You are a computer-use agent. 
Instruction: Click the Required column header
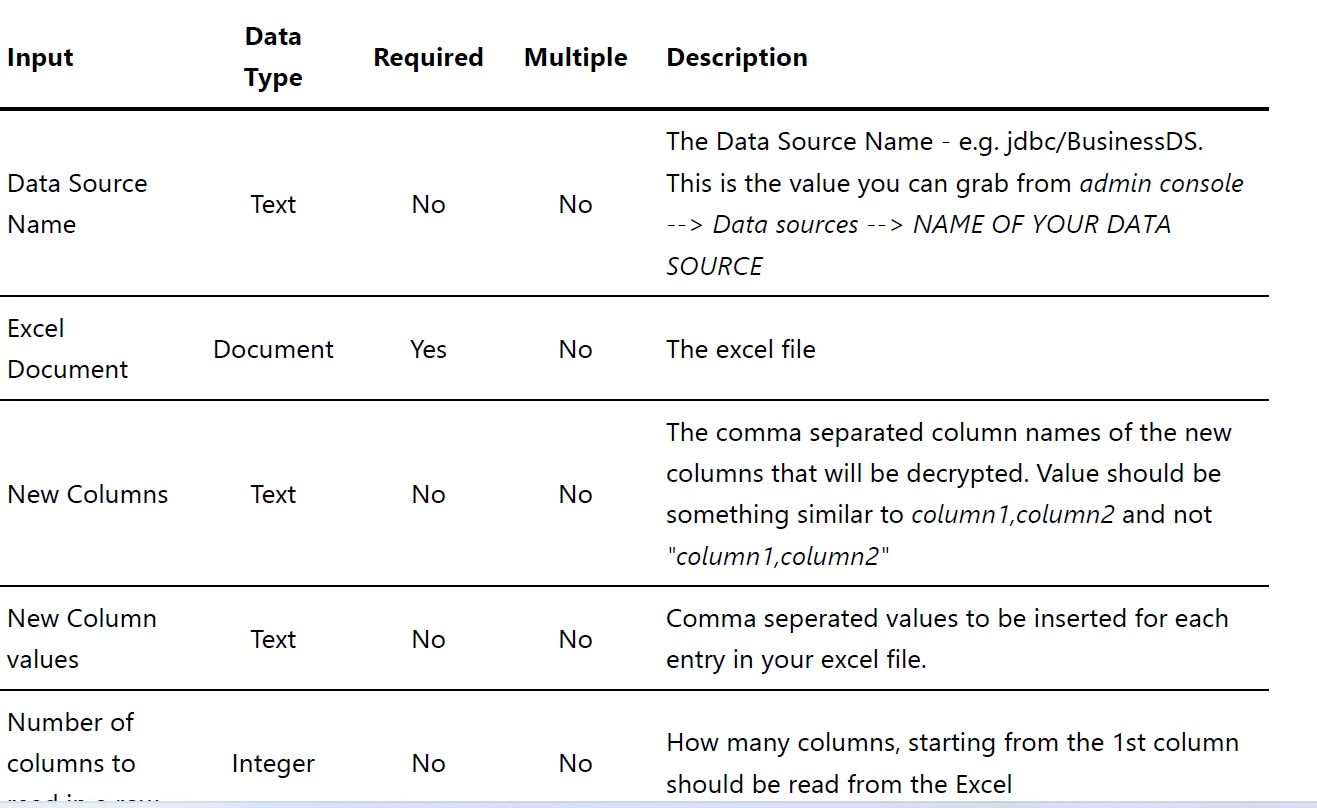(428, 57)
